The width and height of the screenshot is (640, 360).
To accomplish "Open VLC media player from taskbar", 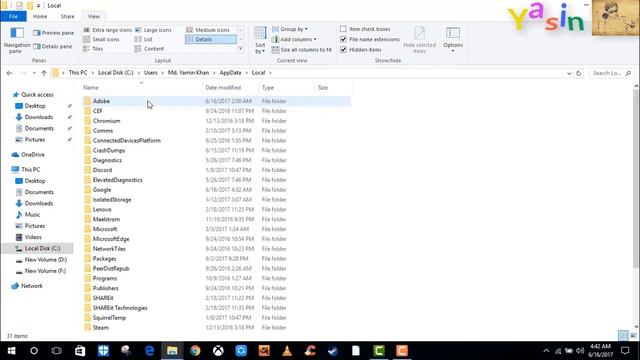I will click(x=287, y=351).
